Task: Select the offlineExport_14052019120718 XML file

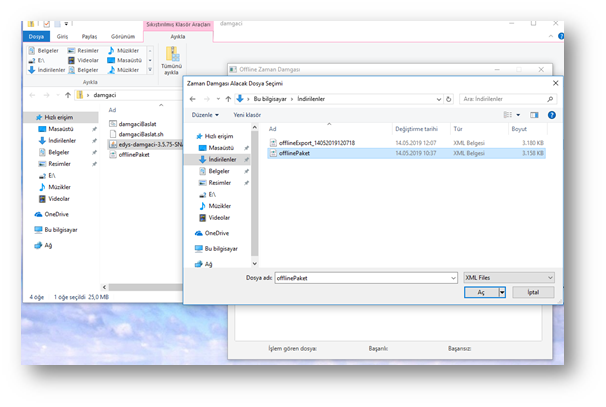Action: click(316, 142)
